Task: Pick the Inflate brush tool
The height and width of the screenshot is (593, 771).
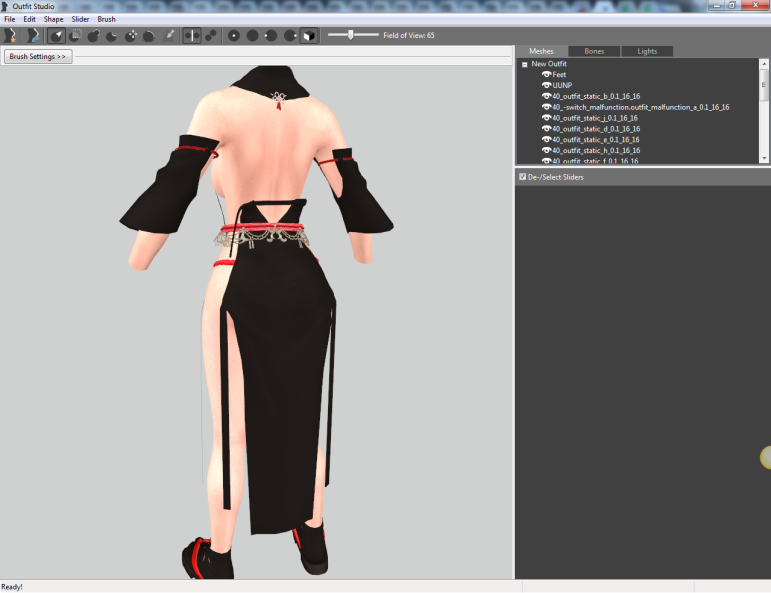Action: click(93, 35)
